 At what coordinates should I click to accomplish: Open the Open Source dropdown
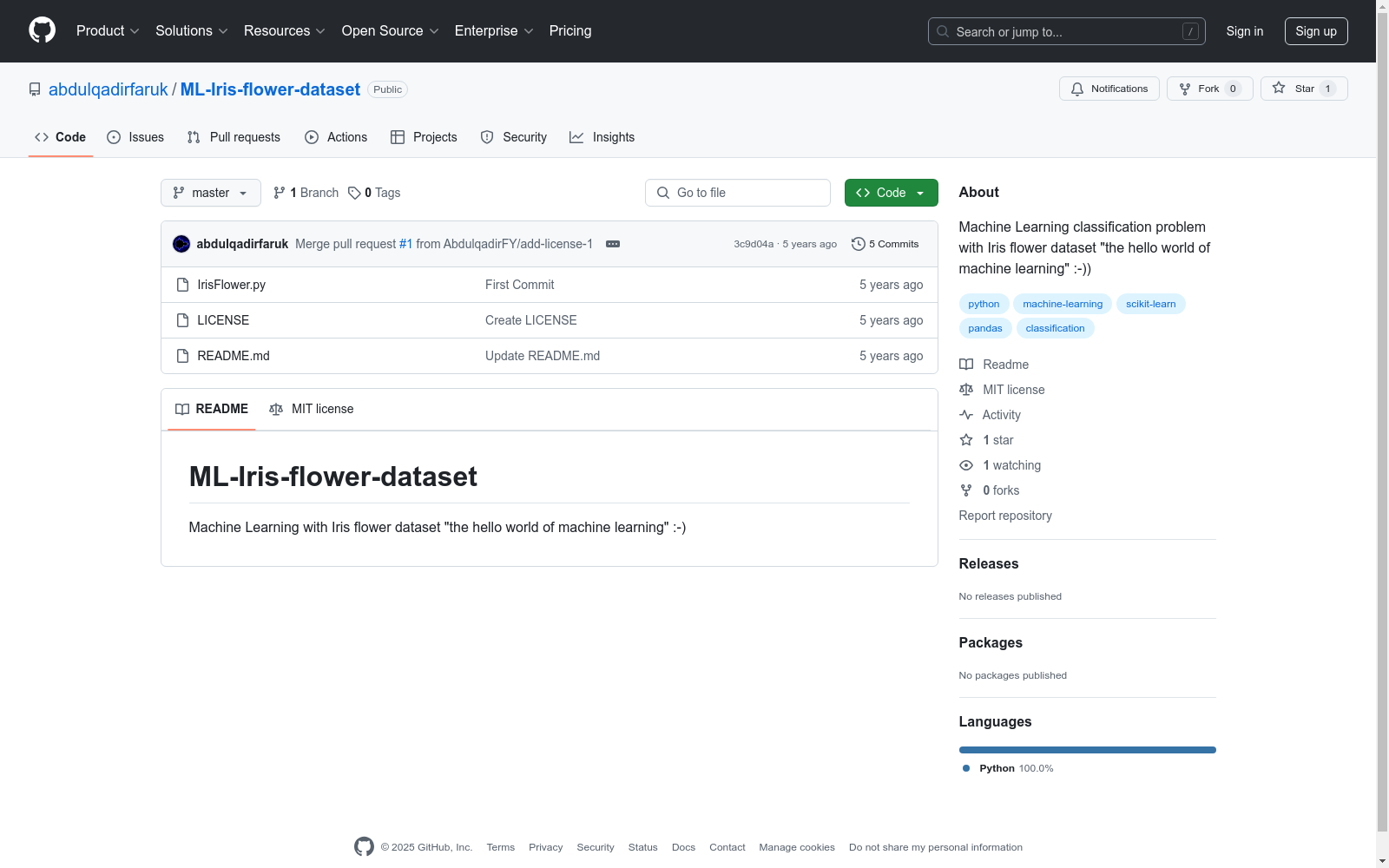391,31
